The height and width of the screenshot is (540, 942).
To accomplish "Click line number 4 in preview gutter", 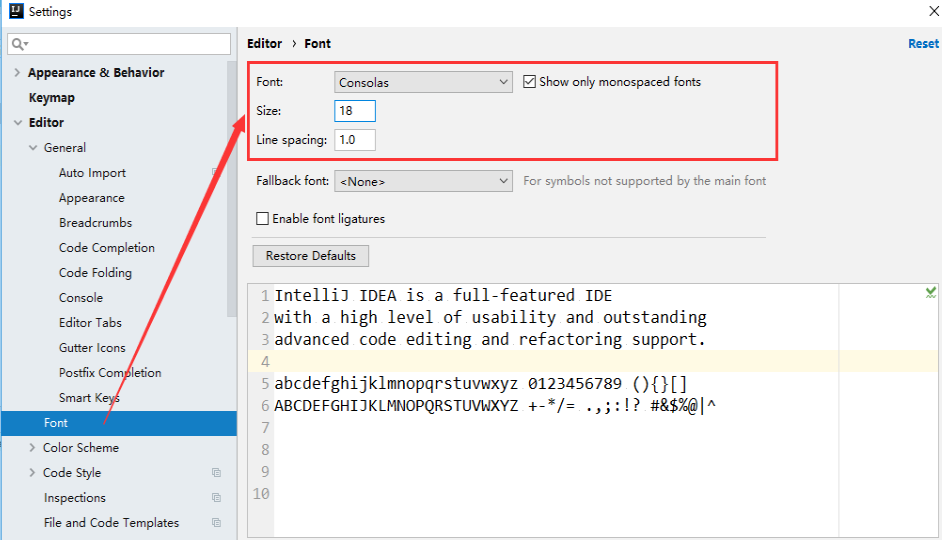I will pyautogui.click(x=265, y=362).
